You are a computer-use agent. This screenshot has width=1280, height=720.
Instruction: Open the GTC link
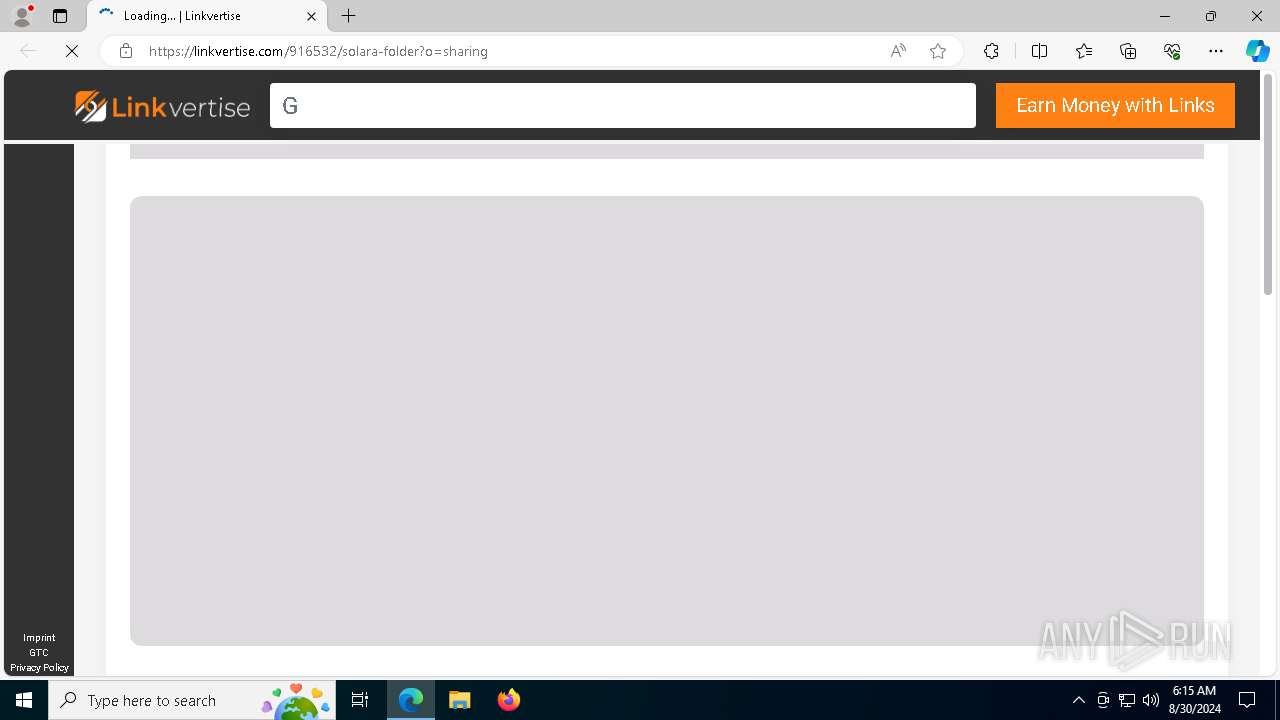click(39, 652)
